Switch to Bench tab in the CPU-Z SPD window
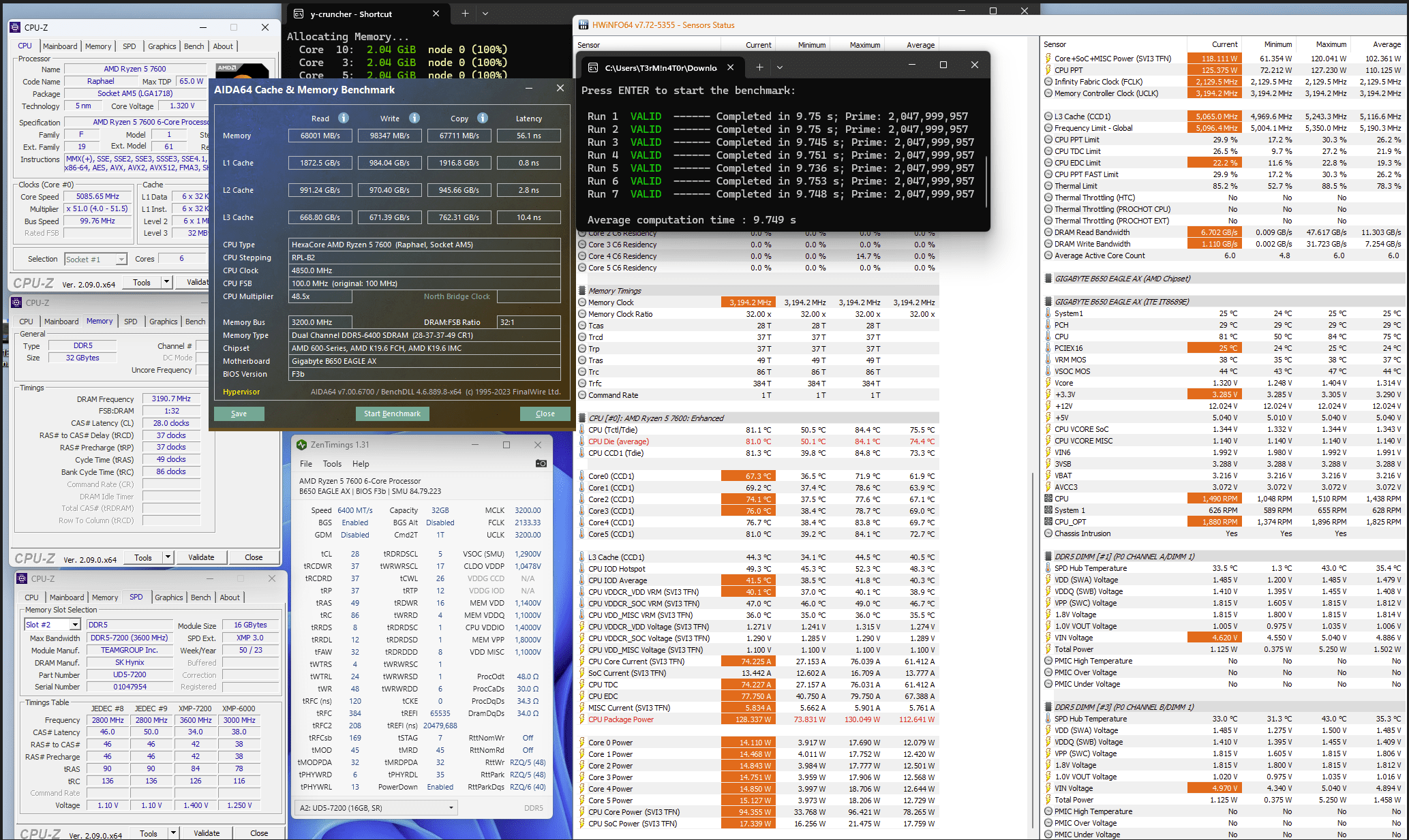 200,597
